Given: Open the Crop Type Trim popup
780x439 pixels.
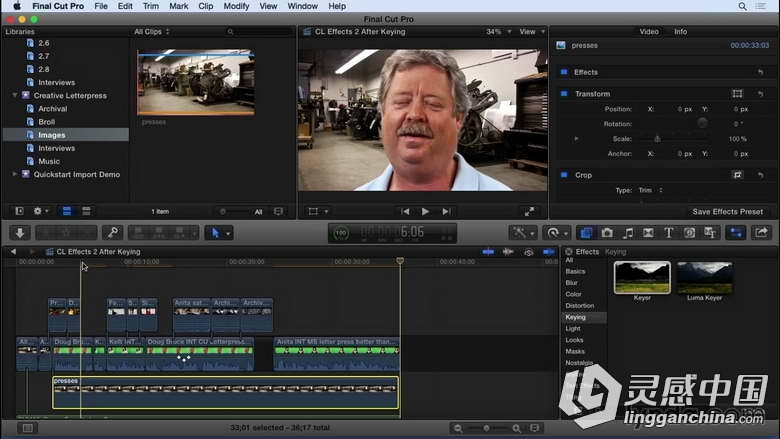Looking at the screenshot, I should [651, 190].
